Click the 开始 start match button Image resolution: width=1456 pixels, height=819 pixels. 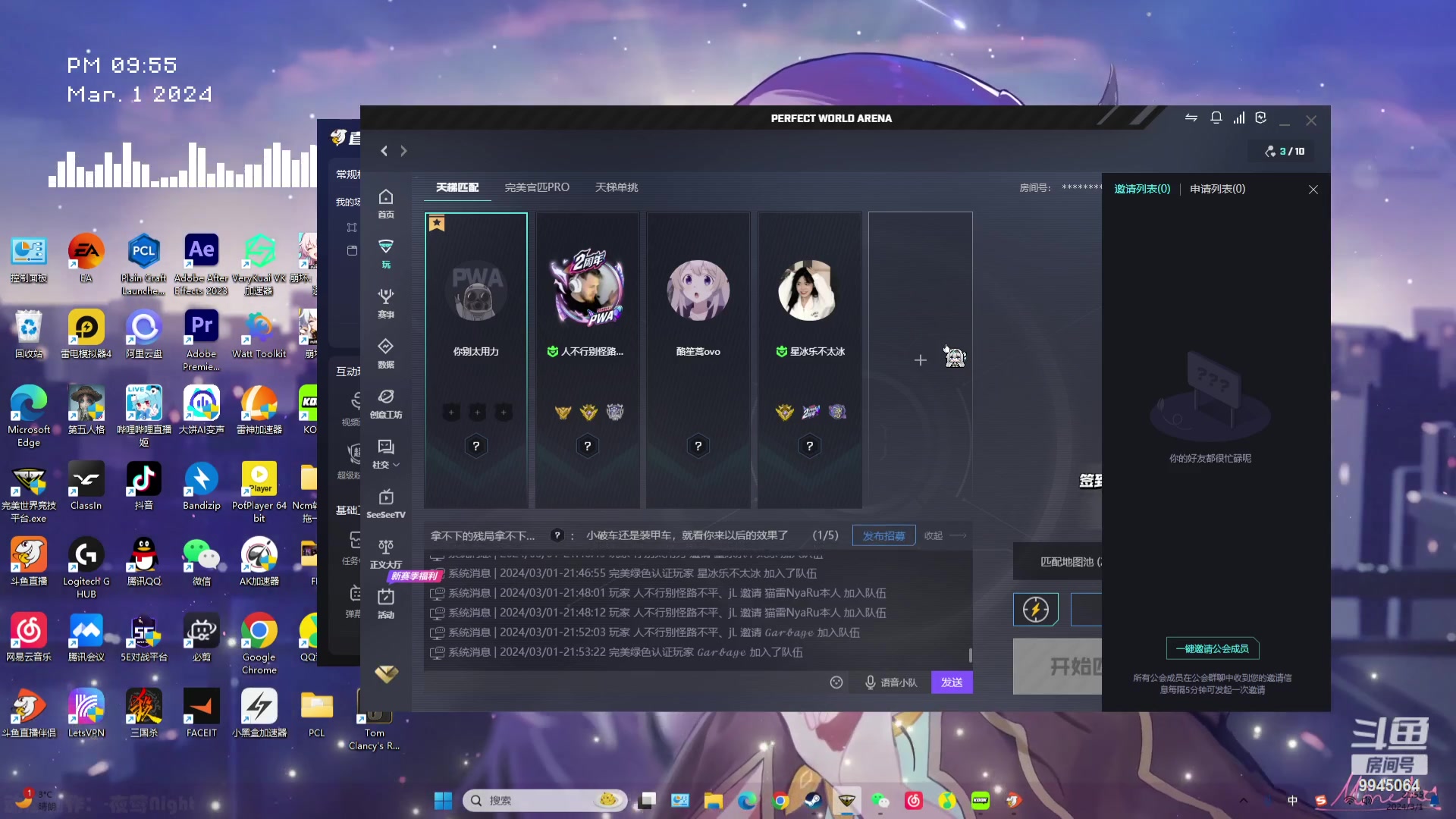point(1057,667)
